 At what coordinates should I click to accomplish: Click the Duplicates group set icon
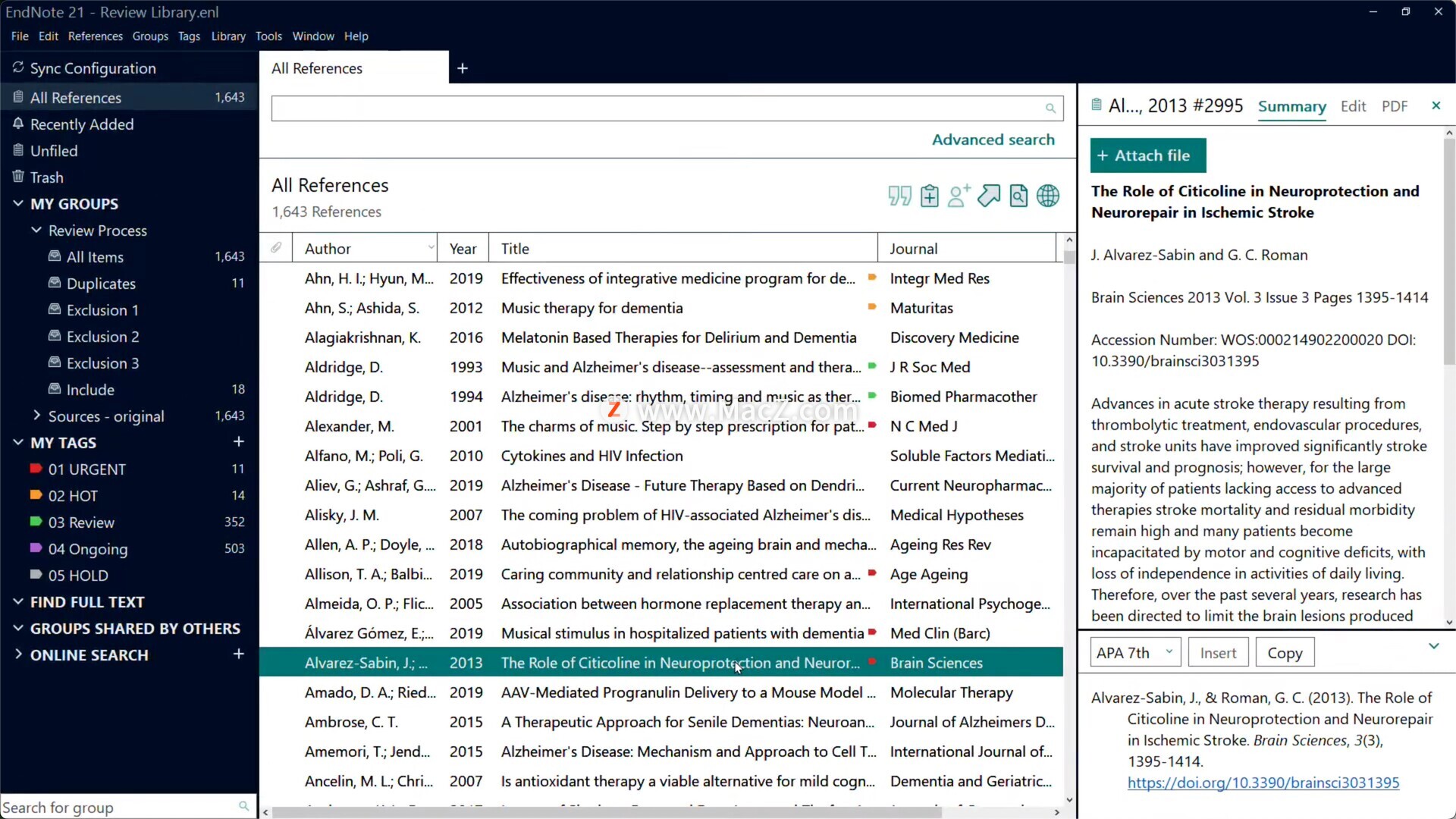[55, 283]
